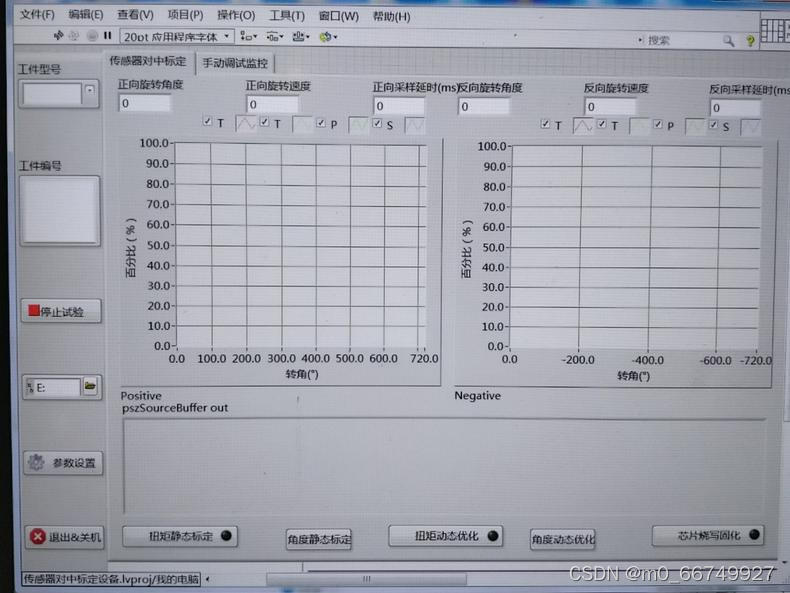The height and width of the screenshot is (593, 790).
Task: Click the P plot line sample in the Positive graph legend
Action: pos(358,125)
